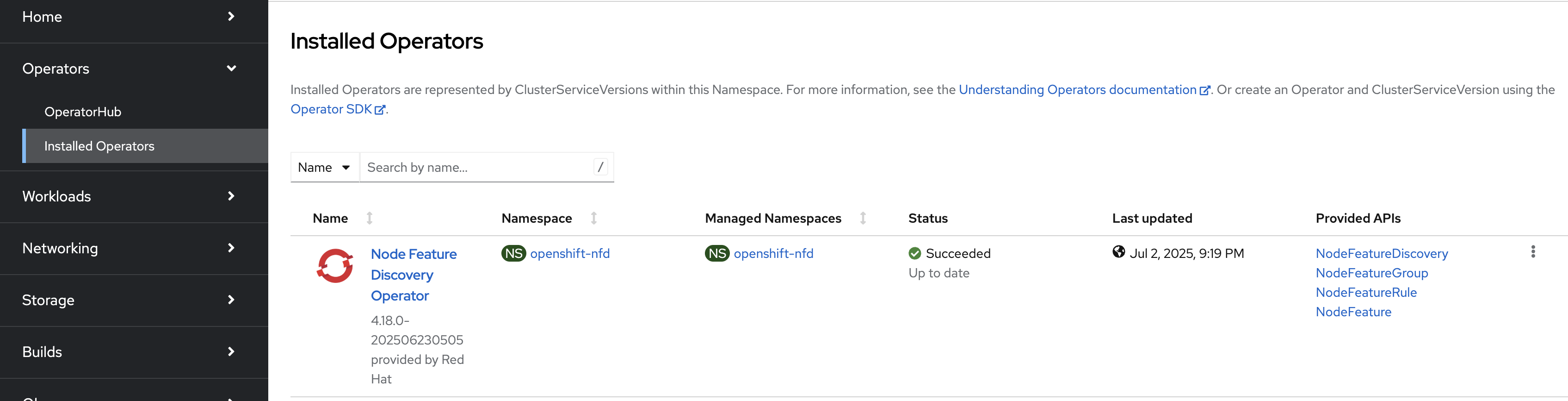Click the NS badge in Managed Namespaces column

[716, 254]
